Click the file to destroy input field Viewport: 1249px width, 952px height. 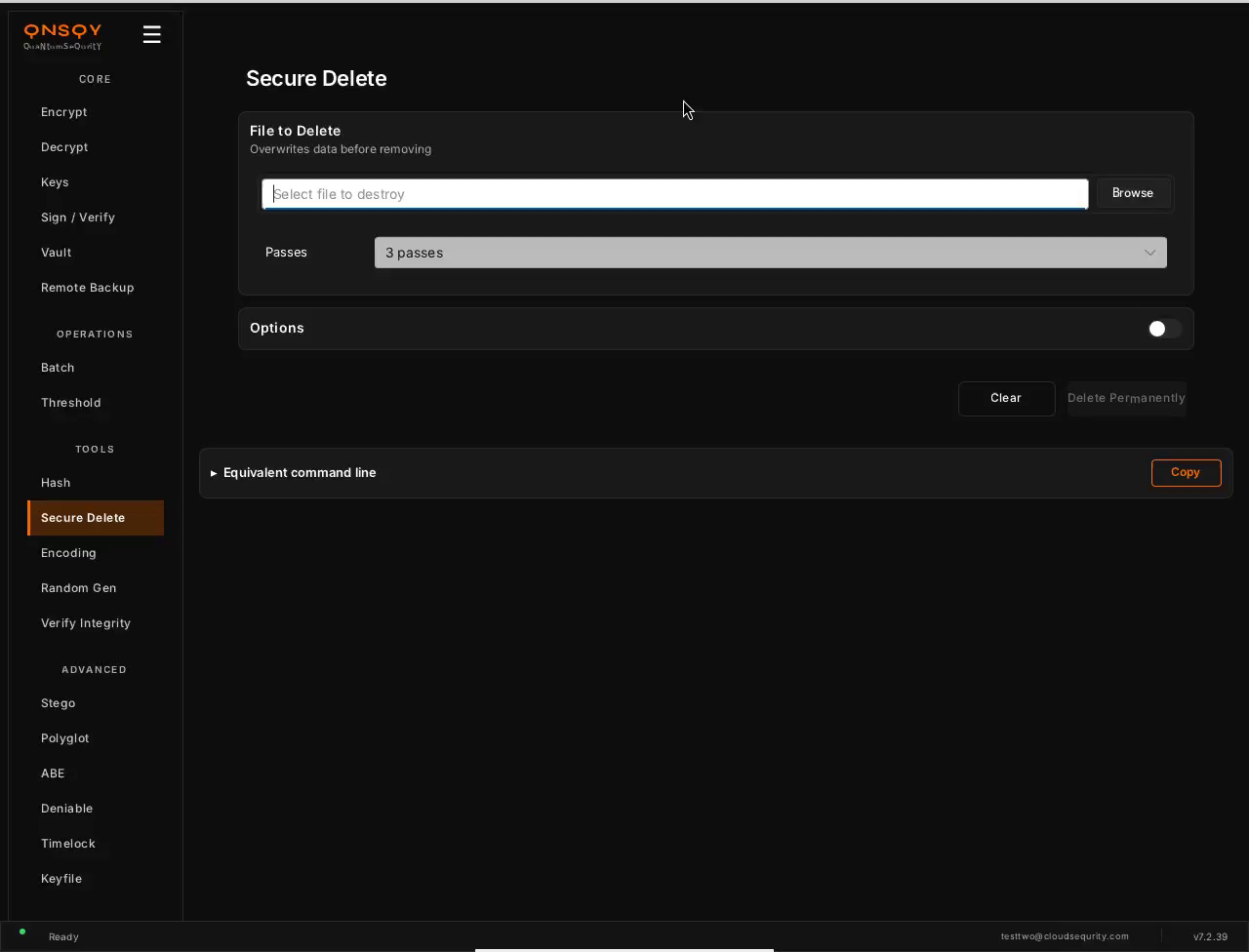[674, 194]
